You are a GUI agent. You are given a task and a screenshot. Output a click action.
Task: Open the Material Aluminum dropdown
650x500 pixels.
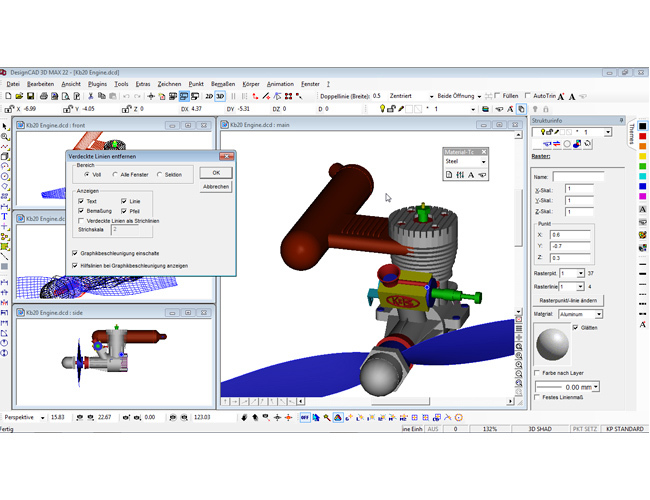coord(599,314)
